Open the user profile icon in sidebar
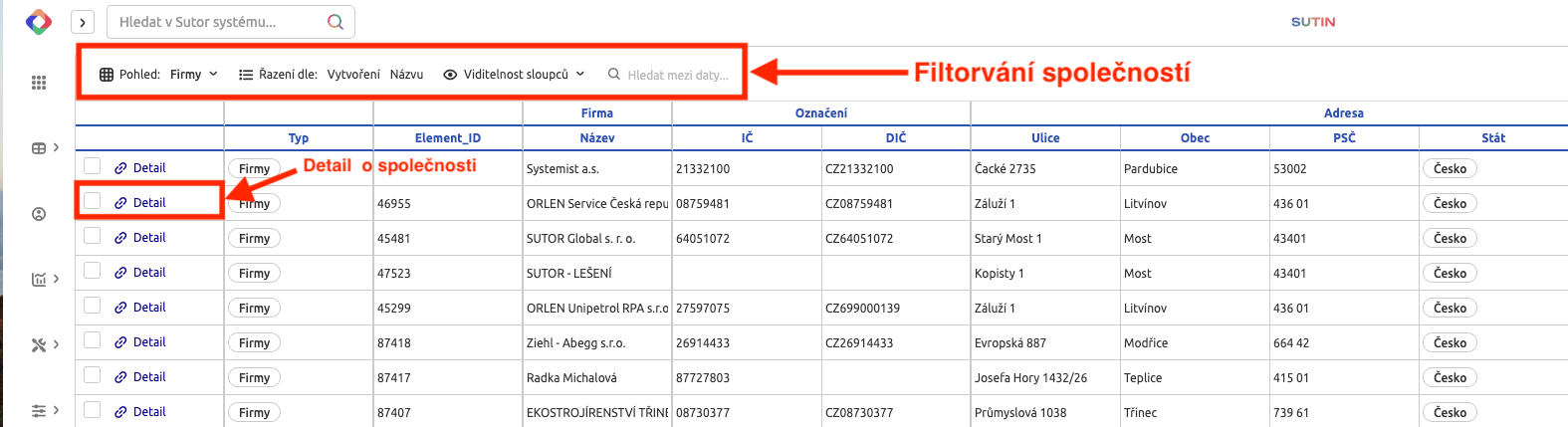 39,214
